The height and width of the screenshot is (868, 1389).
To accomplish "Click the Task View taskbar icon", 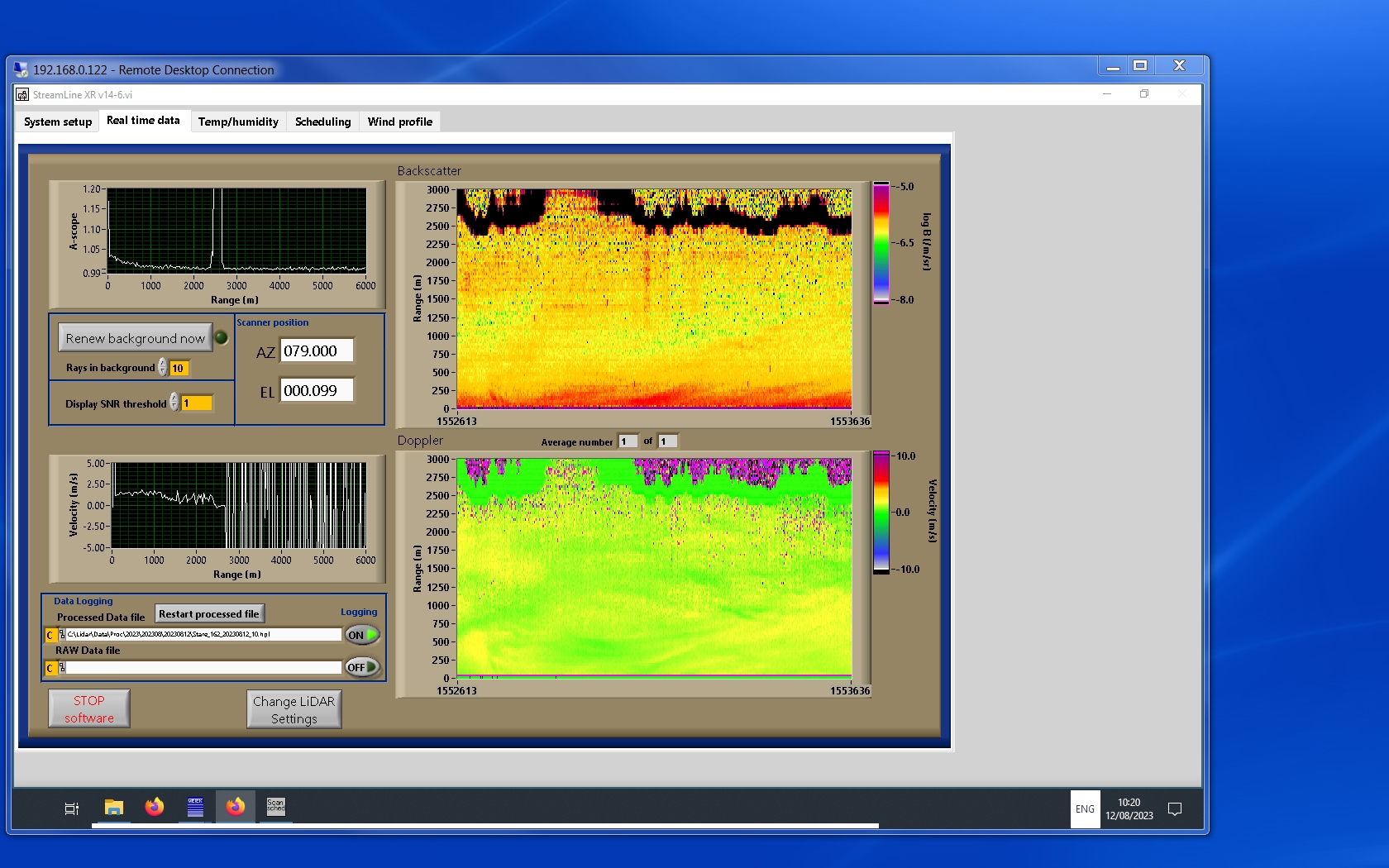I will coord(72,808).
